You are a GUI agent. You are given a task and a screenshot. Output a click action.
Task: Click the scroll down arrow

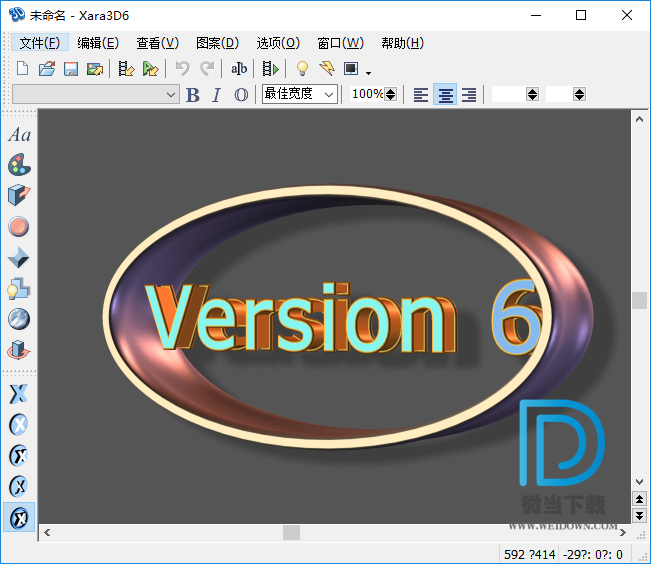639,482
